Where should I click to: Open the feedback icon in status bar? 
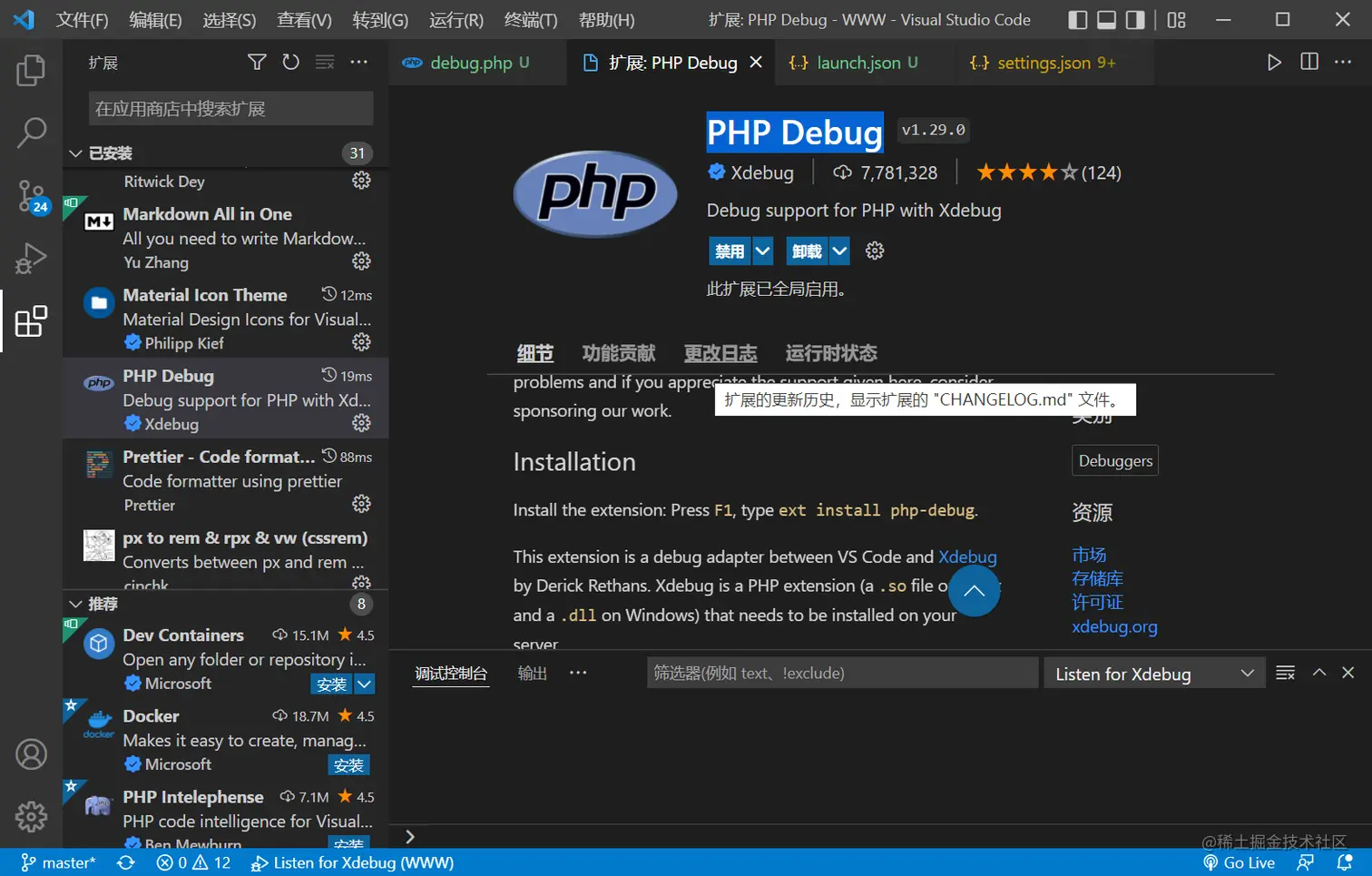click(1306, 862)
